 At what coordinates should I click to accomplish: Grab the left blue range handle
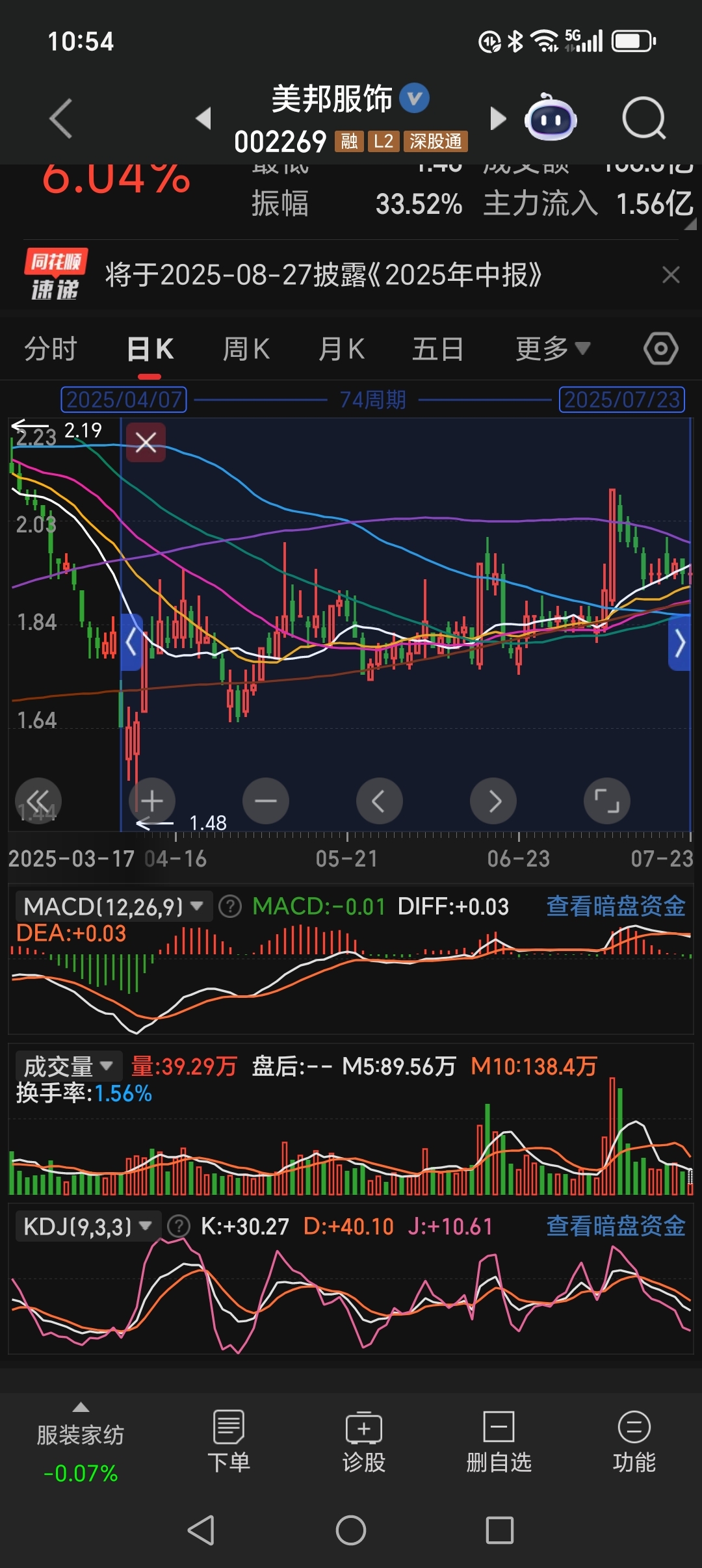coord(131,642)
